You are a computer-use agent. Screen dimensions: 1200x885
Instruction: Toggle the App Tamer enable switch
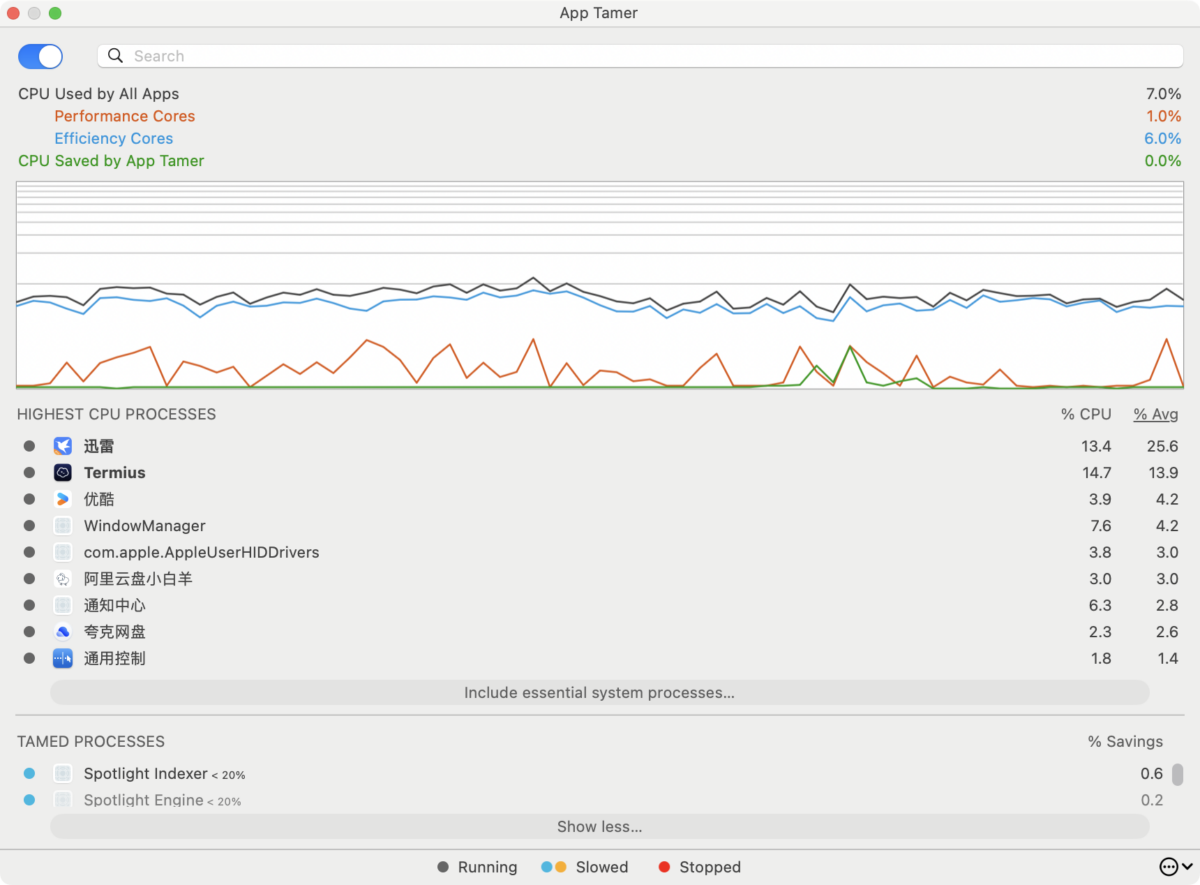click(x=41, y=56)
